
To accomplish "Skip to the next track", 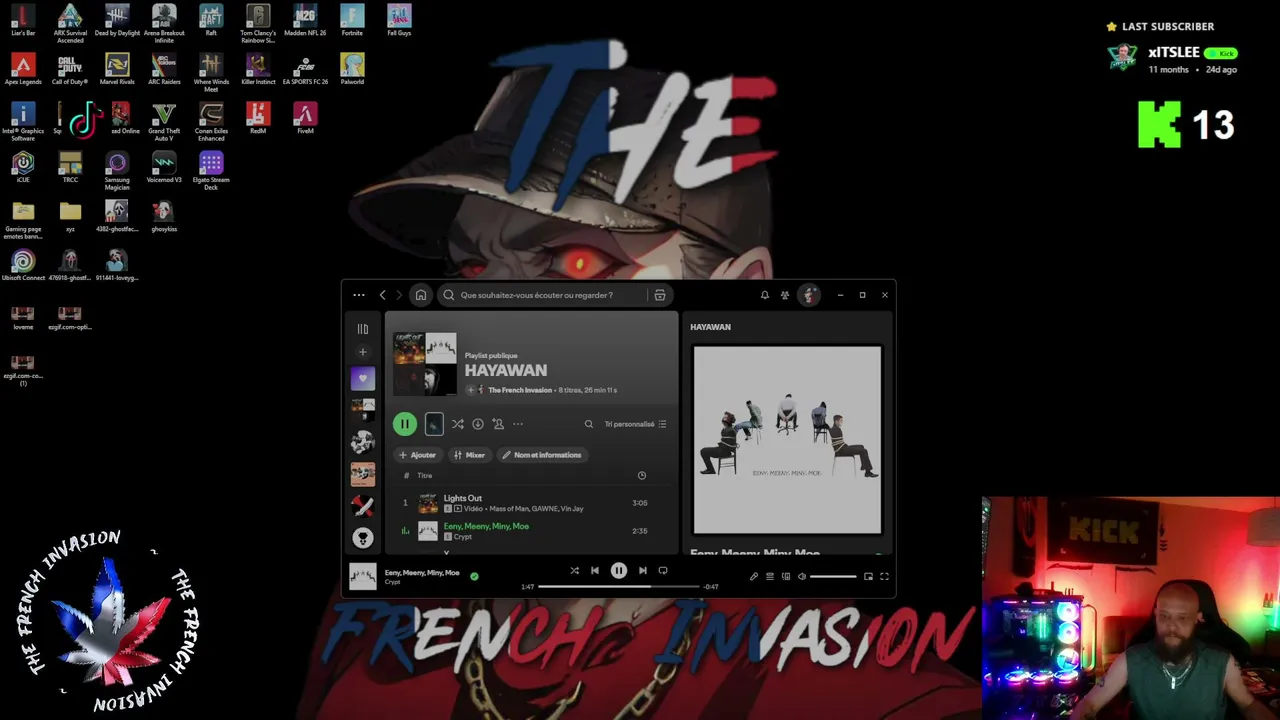I will click(642, 570).
